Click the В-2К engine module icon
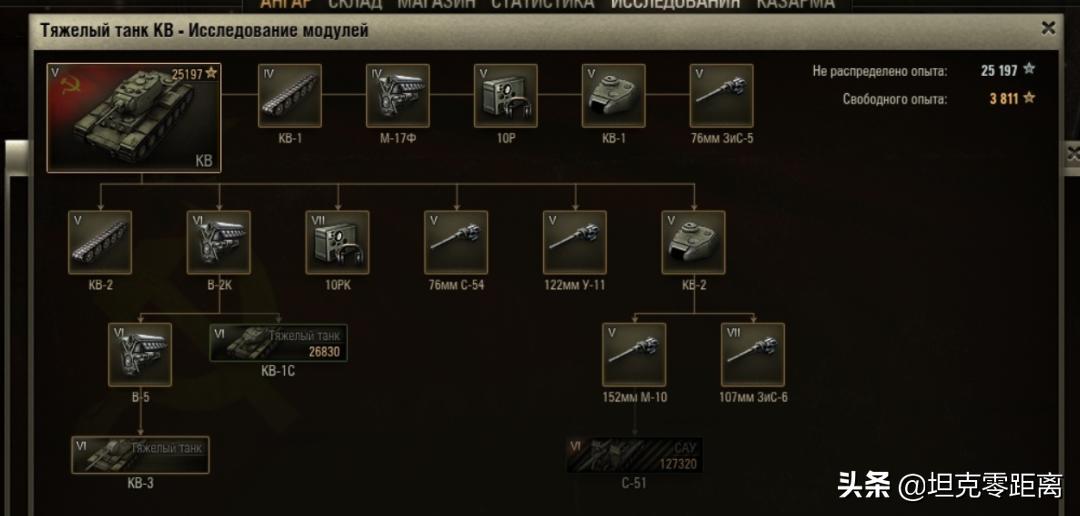Screen dimensions: 1080x516 [219, 242]
